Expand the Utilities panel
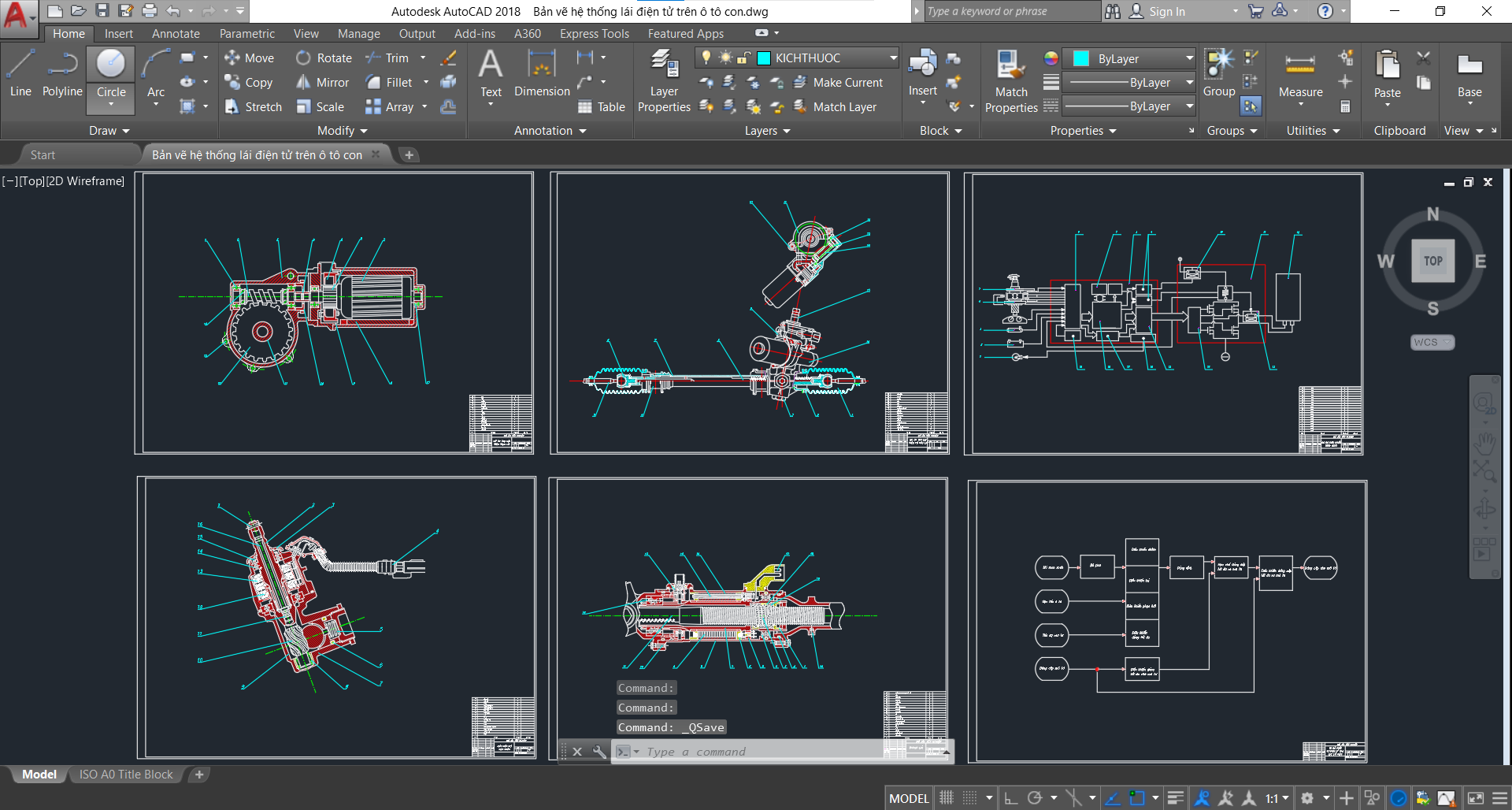 [1313, 130]
